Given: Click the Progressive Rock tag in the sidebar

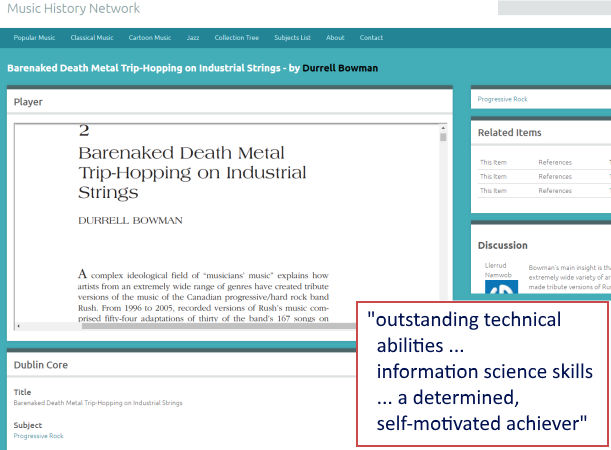Looking at the screenshot, I should click(x=502, y=99).
